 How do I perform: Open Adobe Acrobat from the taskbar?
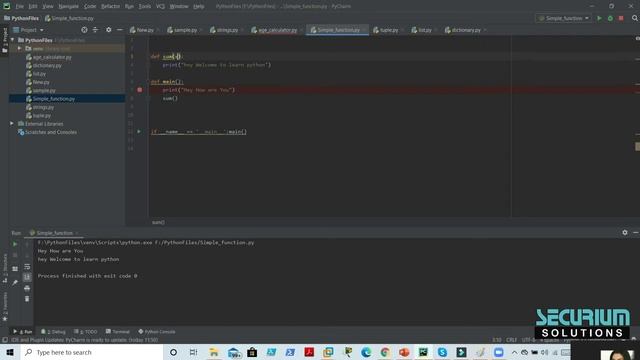pos(309,352)
